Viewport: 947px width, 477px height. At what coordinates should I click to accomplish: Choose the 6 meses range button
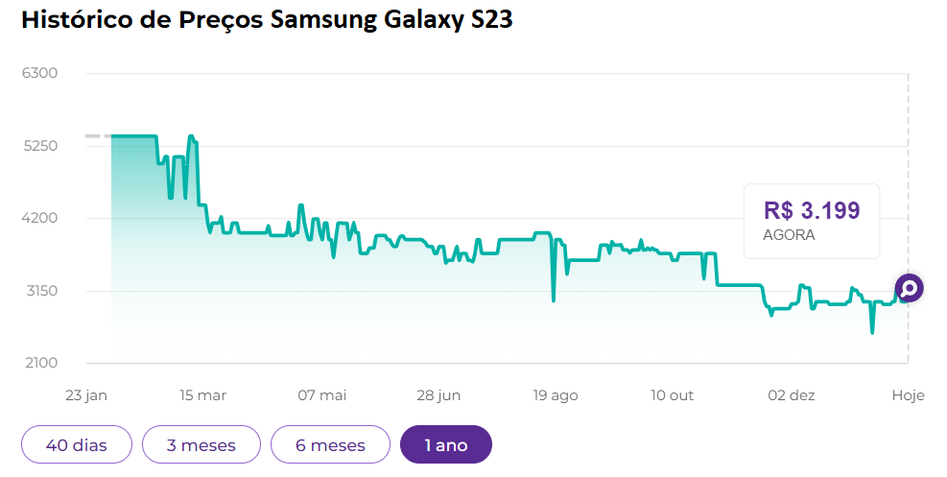coord(330,445)
